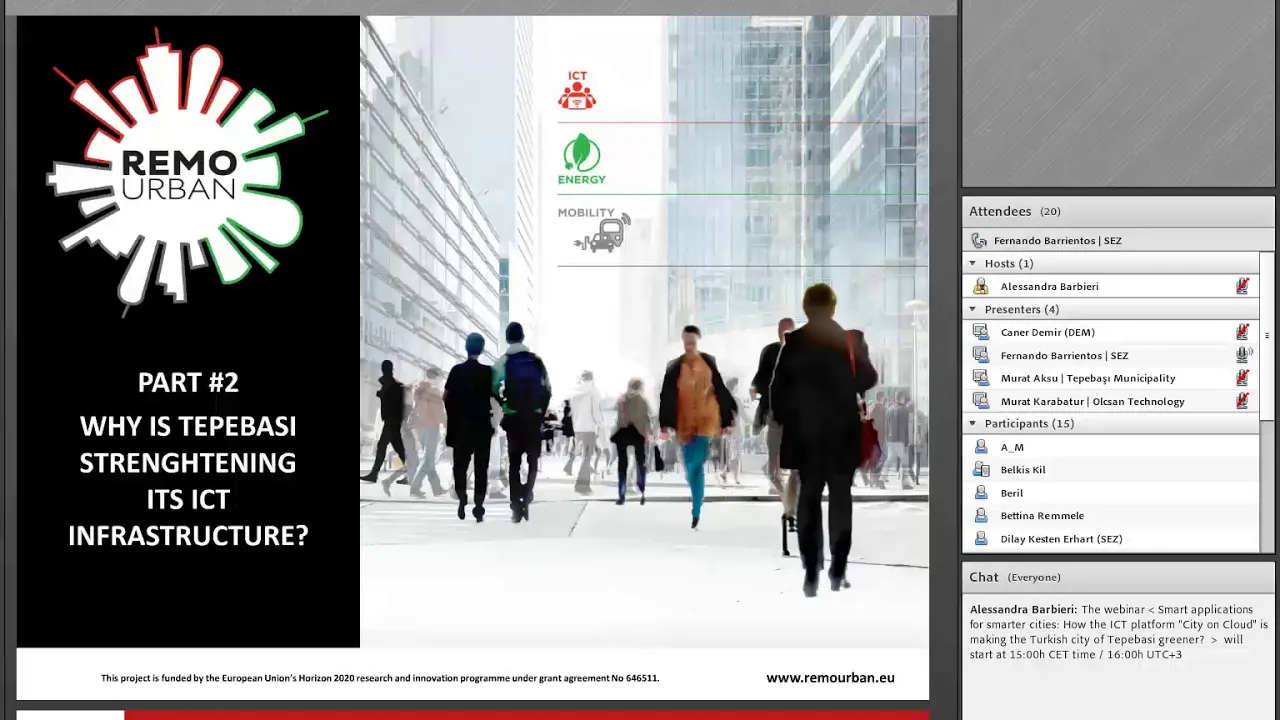Select participant Belkis Kil
Image resolution: width=1280 pixels, height=720 pixels.
pyautogui.click(x=1023, y=470)
